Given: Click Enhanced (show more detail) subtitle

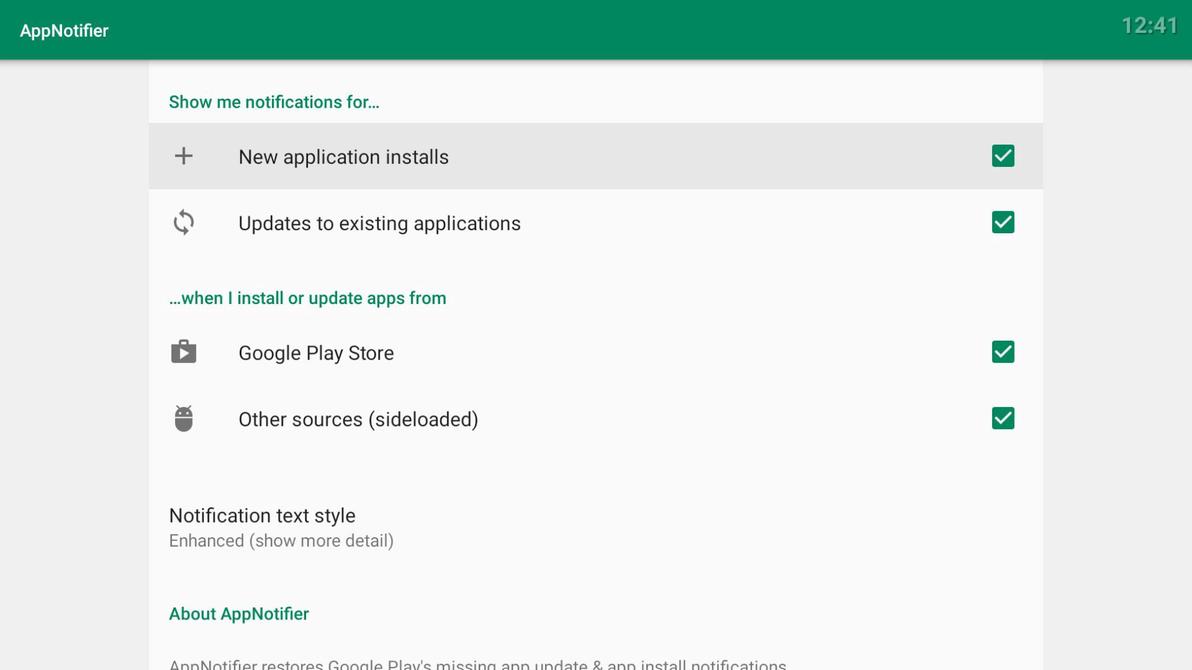Looking at the screenshot, I should (x=281, y=540).
